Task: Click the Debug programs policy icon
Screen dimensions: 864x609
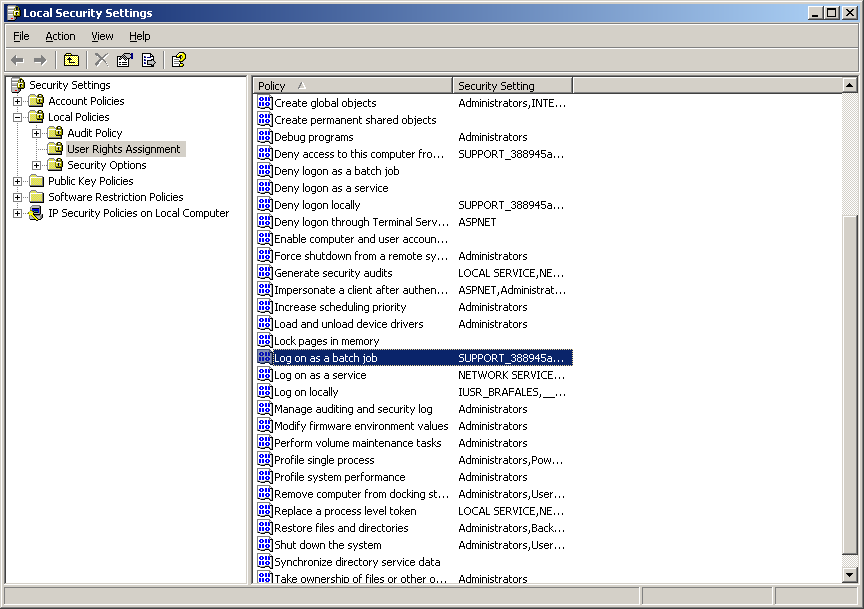Action: [x=265, y=137]
